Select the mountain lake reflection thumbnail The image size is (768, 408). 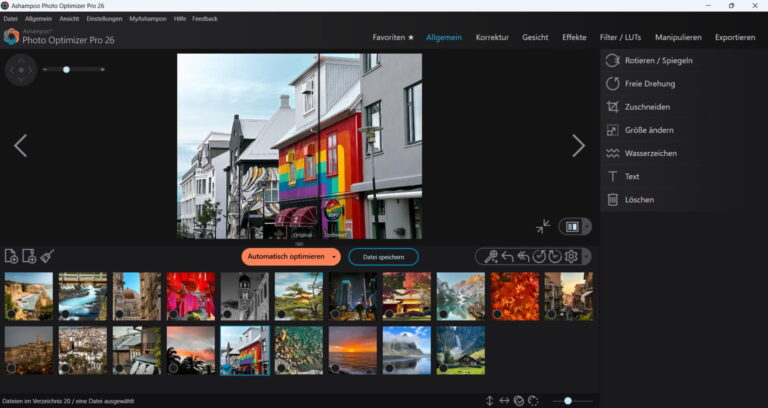(461, 296)
